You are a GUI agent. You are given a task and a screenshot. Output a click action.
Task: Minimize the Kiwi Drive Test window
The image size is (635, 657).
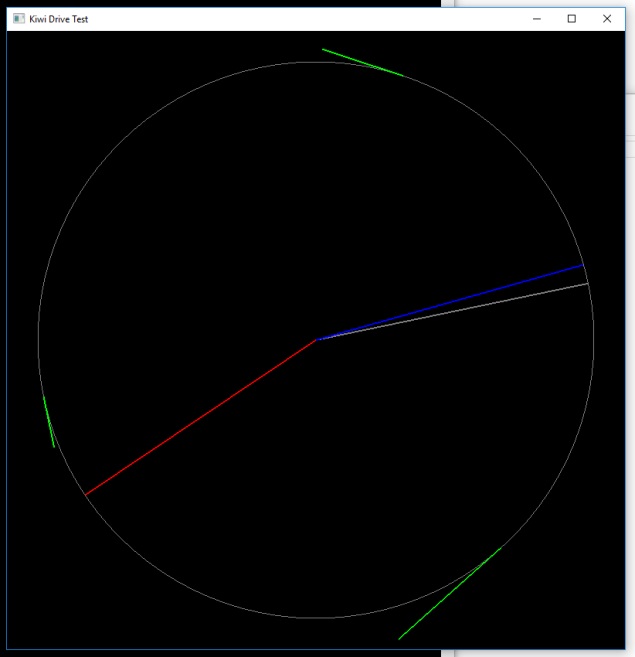point(537,19)
